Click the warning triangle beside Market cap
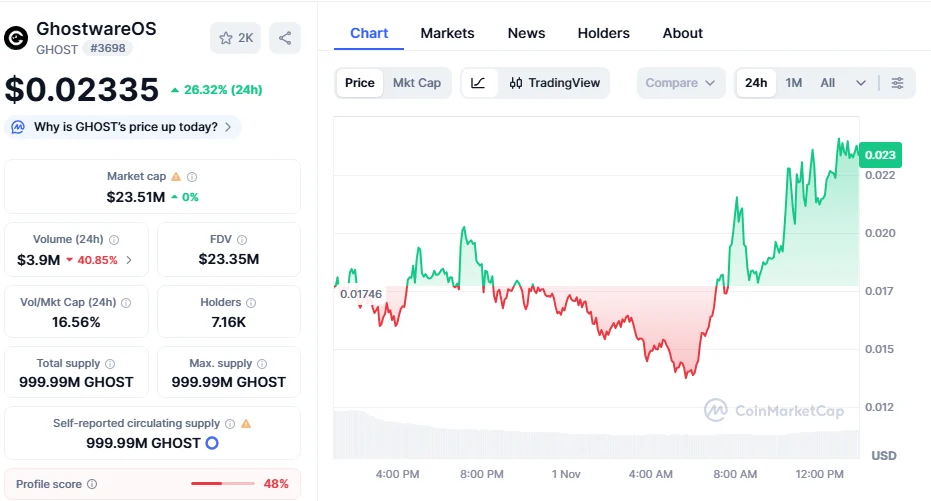Screen dimensions: 931x501 (176, 177)
